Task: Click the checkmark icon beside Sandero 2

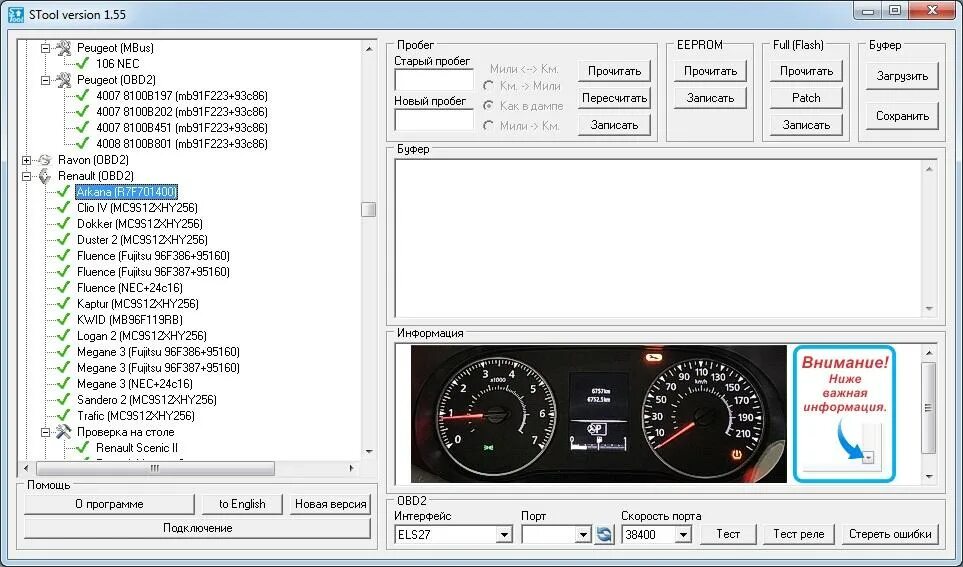Action: [x=63, y=399]
